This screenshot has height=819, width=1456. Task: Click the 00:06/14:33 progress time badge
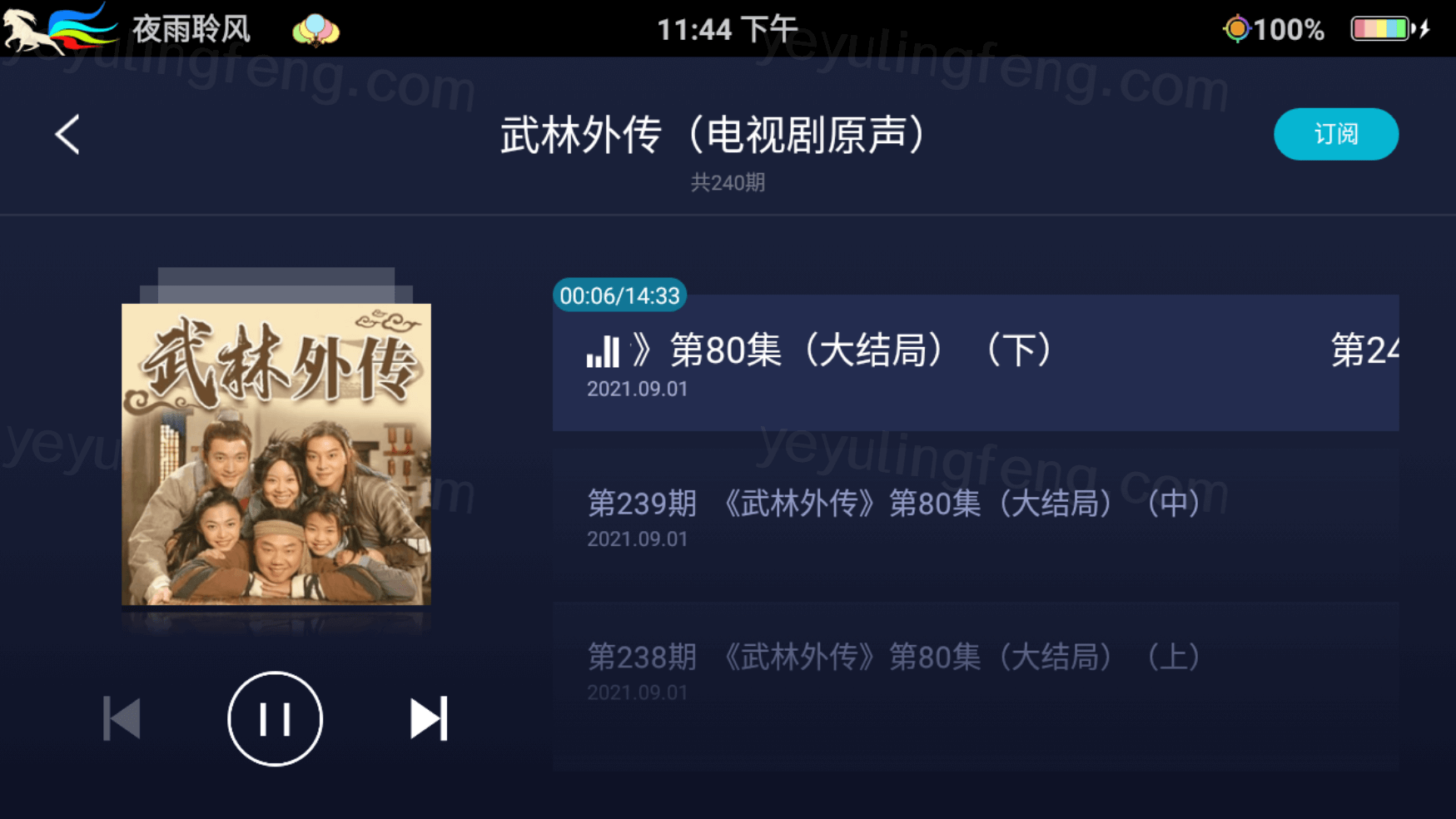click(x=619, y=295)
